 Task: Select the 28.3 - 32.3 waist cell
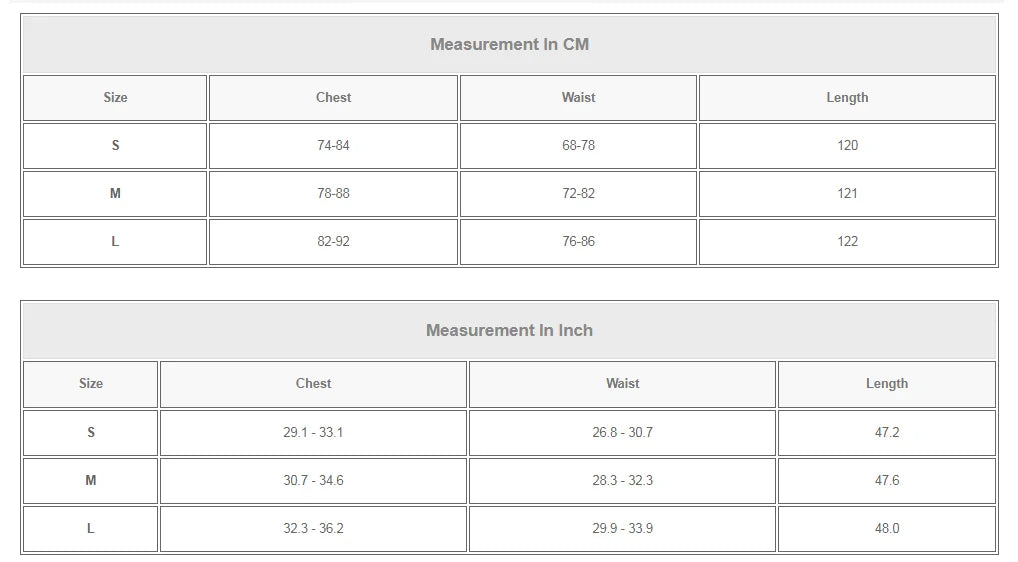(x=622, y=480)
